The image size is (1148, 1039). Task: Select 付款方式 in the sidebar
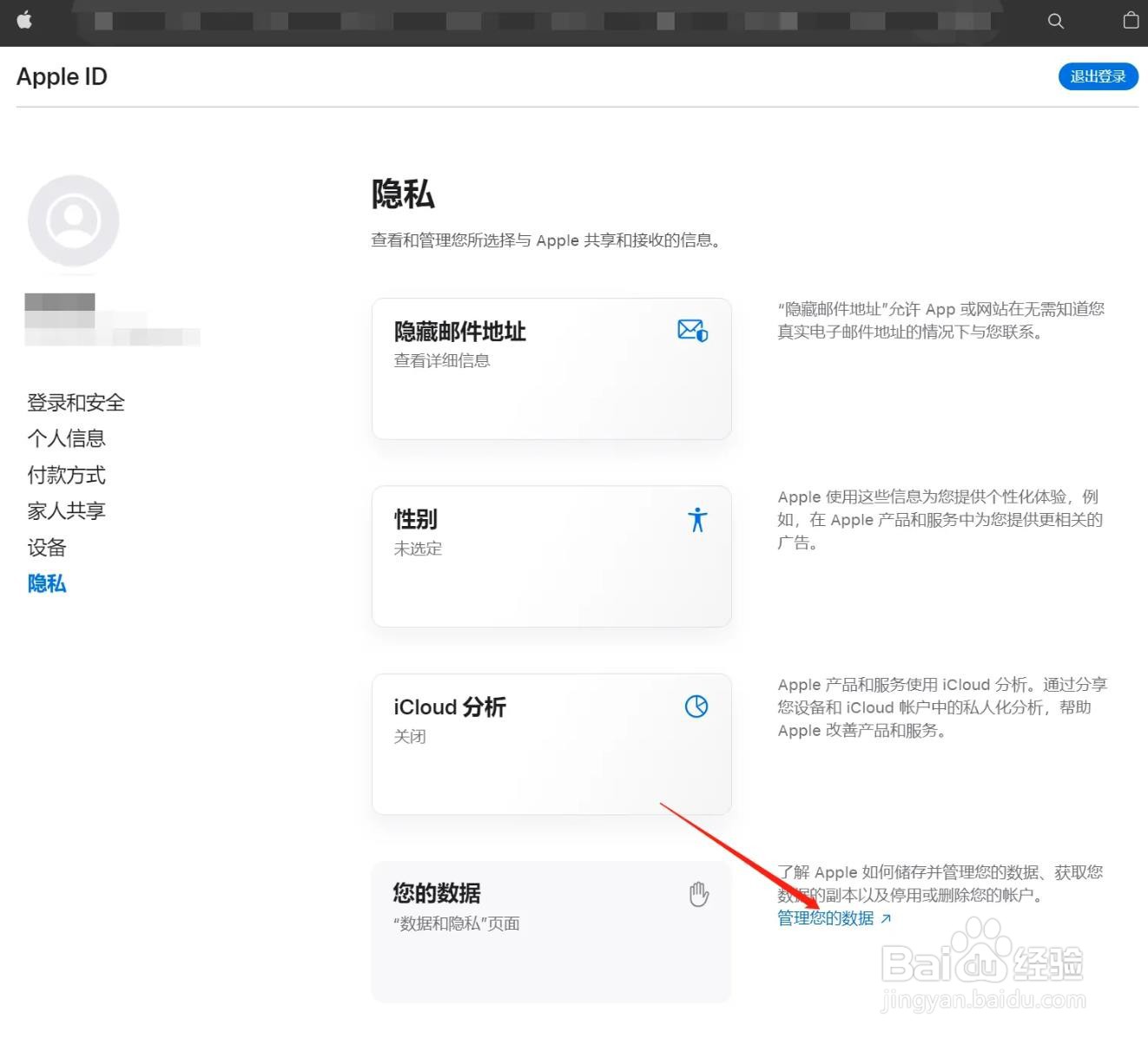point(66,475)
